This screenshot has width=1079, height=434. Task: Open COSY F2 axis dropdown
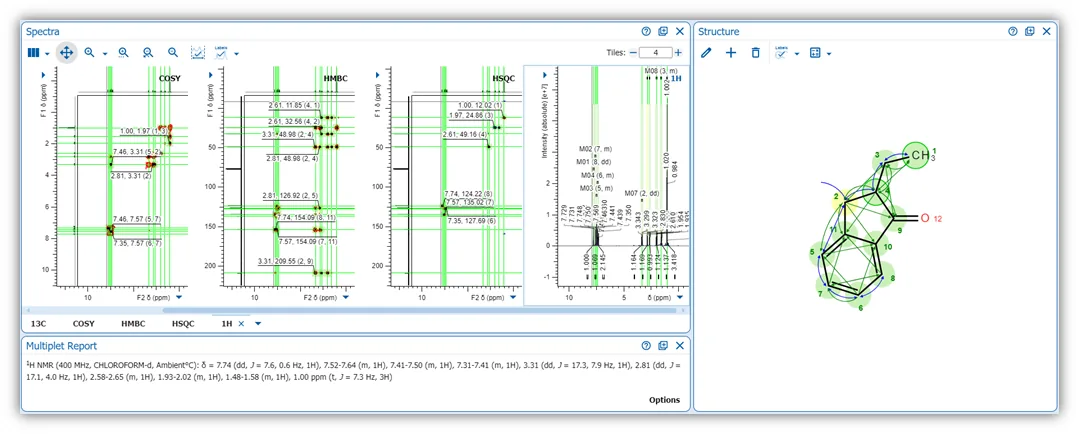pyautogui.click(x=179, y=297)
